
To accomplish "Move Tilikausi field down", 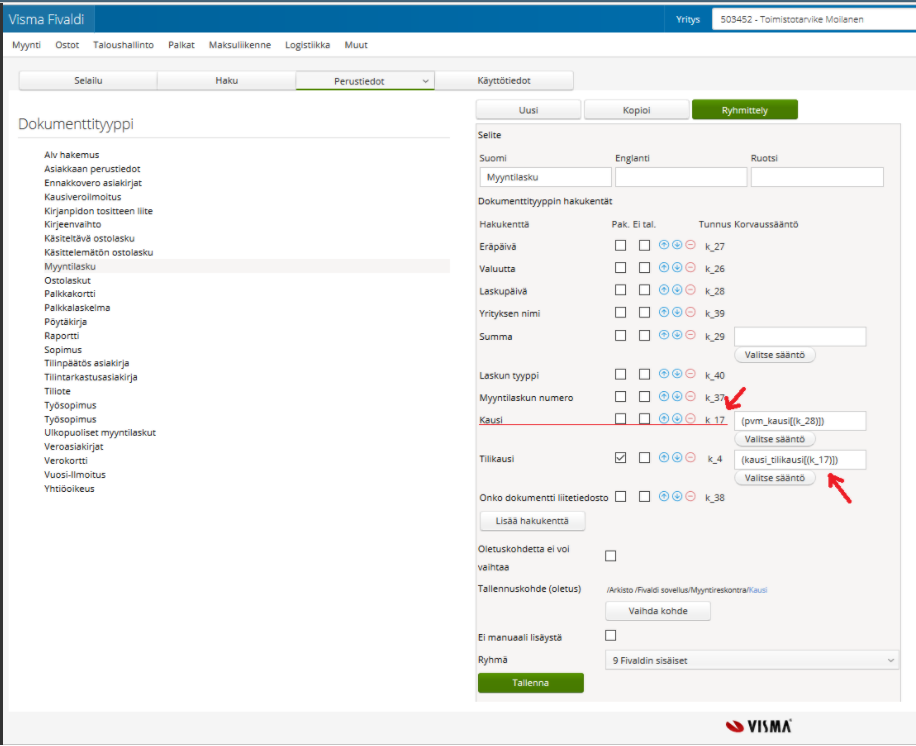I will pos(677,458).
